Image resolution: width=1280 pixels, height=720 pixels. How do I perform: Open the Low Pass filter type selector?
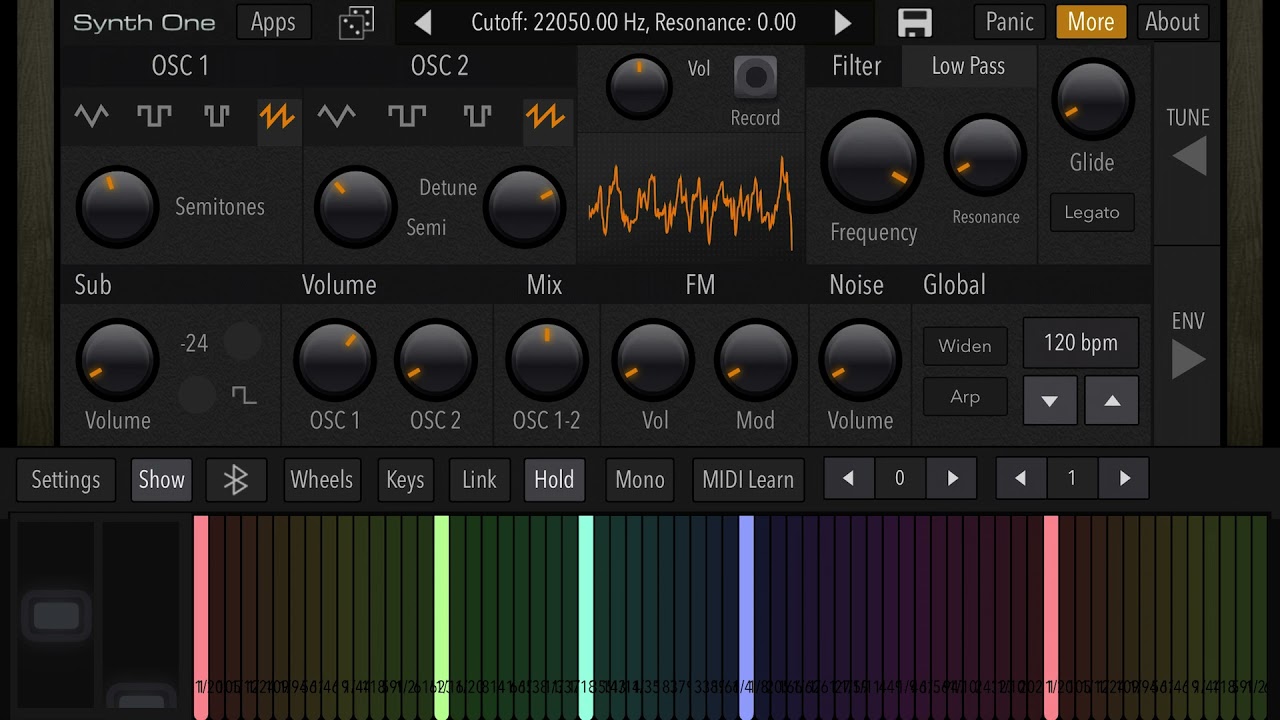[968, 66]
